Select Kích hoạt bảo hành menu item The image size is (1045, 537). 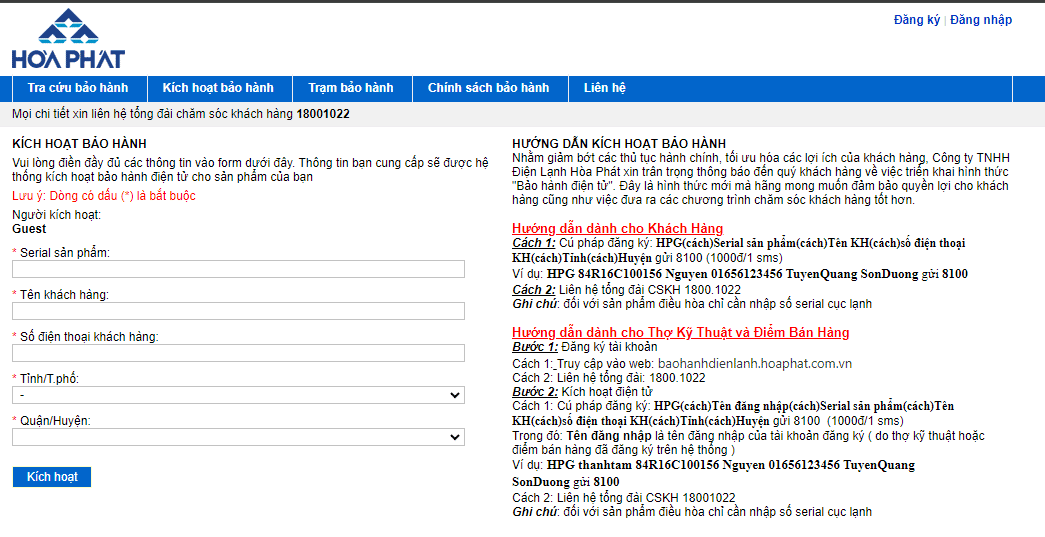point(217,88)
